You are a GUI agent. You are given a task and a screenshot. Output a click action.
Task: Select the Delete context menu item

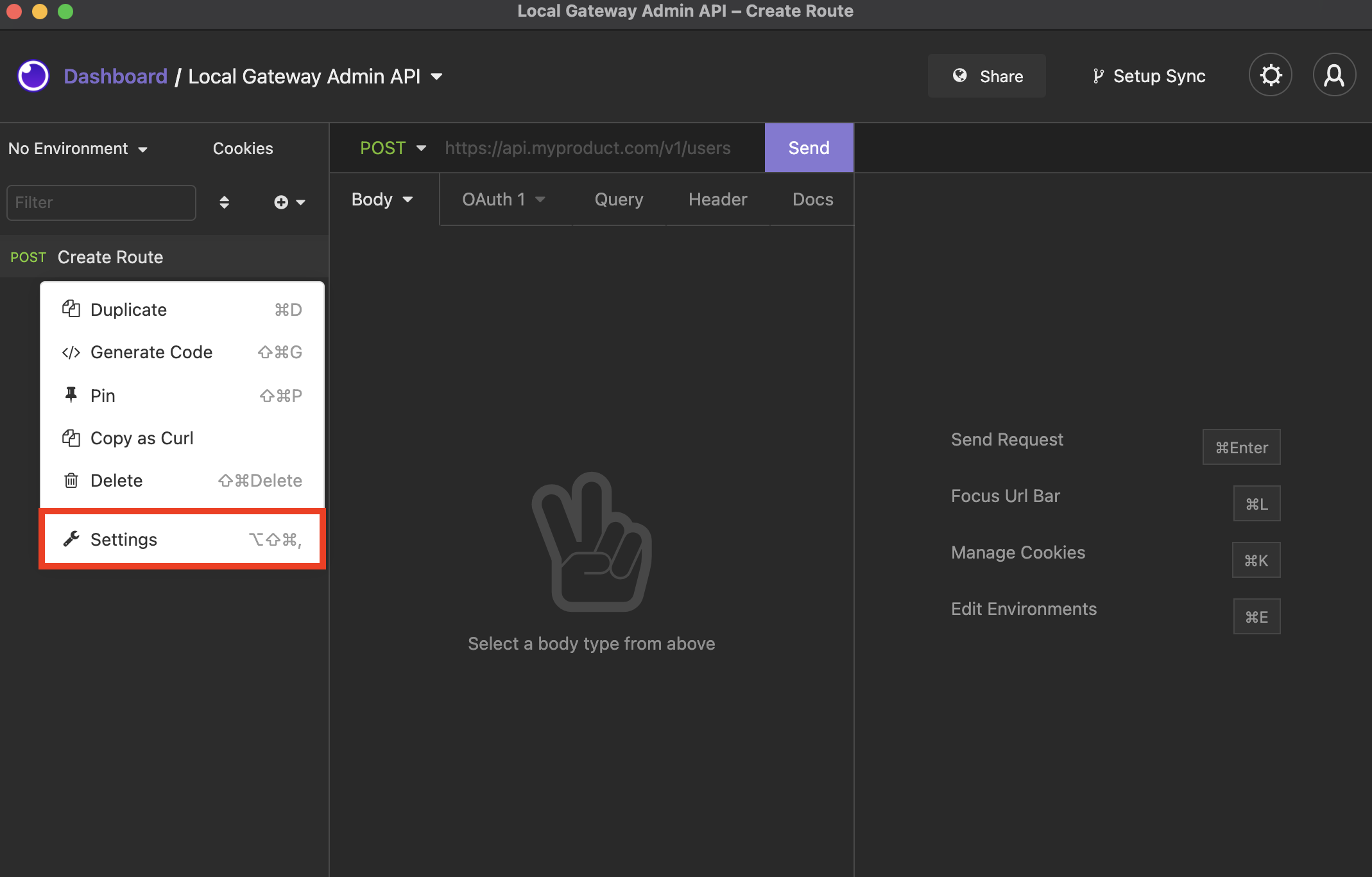point(116,481)
